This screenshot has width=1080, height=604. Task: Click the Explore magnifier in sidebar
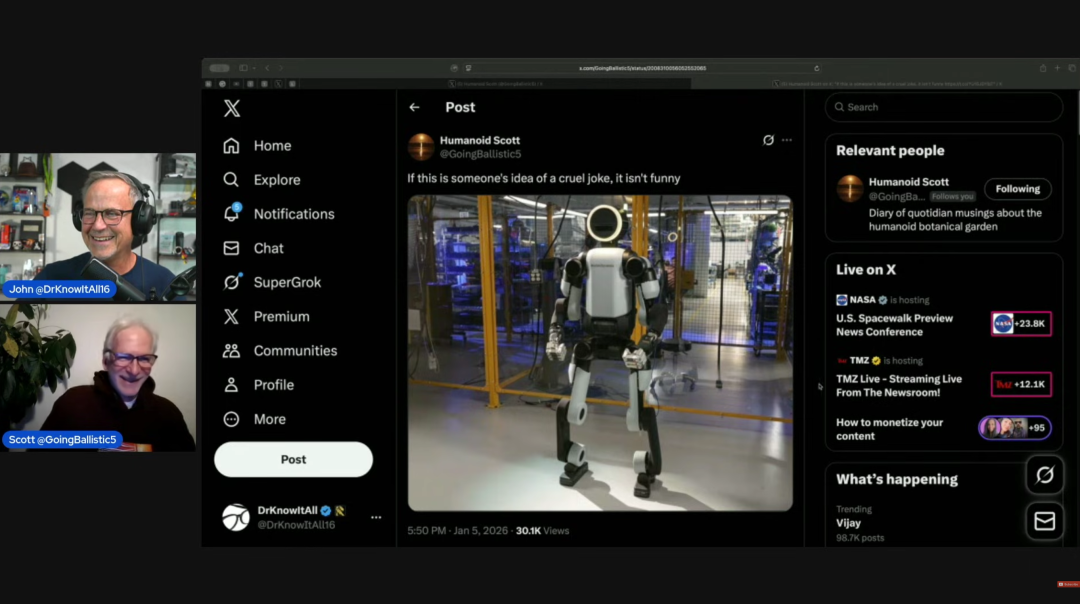click(232, 180)
